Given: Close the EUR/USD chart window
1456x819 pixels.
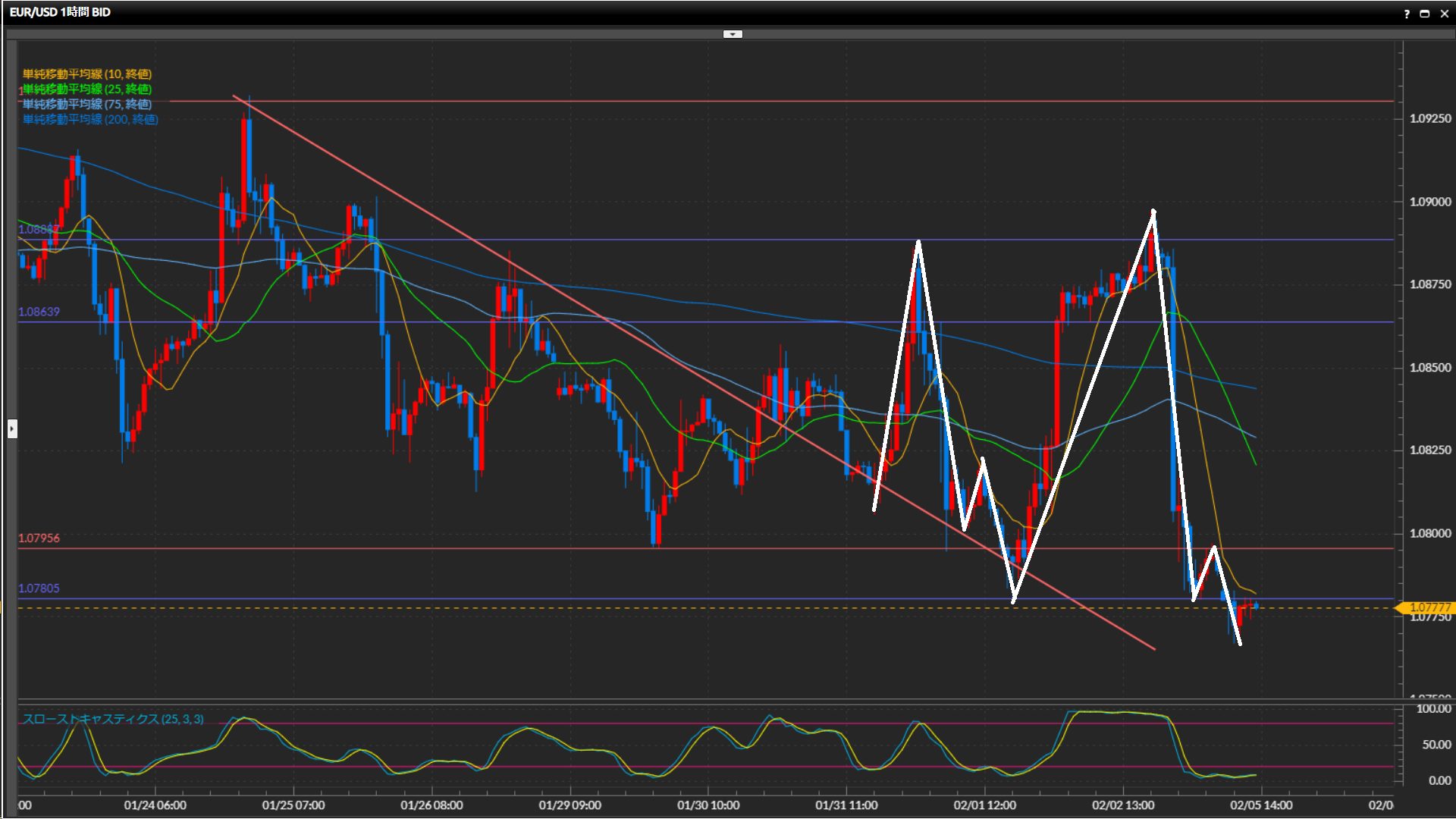Looking at the screenshot, I should [1445, 14].
